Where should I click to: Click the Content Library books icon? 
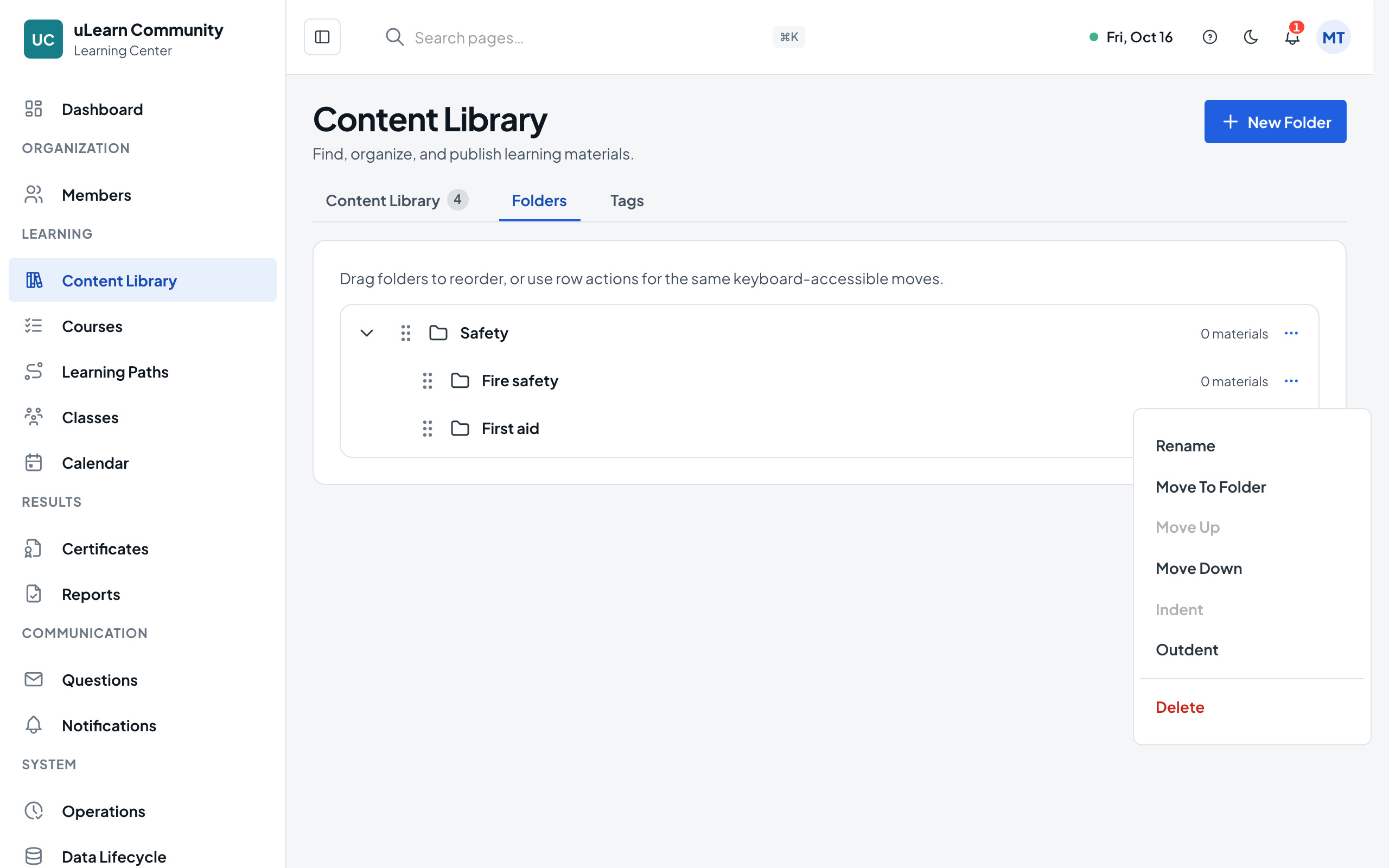[x=34, y=280]
